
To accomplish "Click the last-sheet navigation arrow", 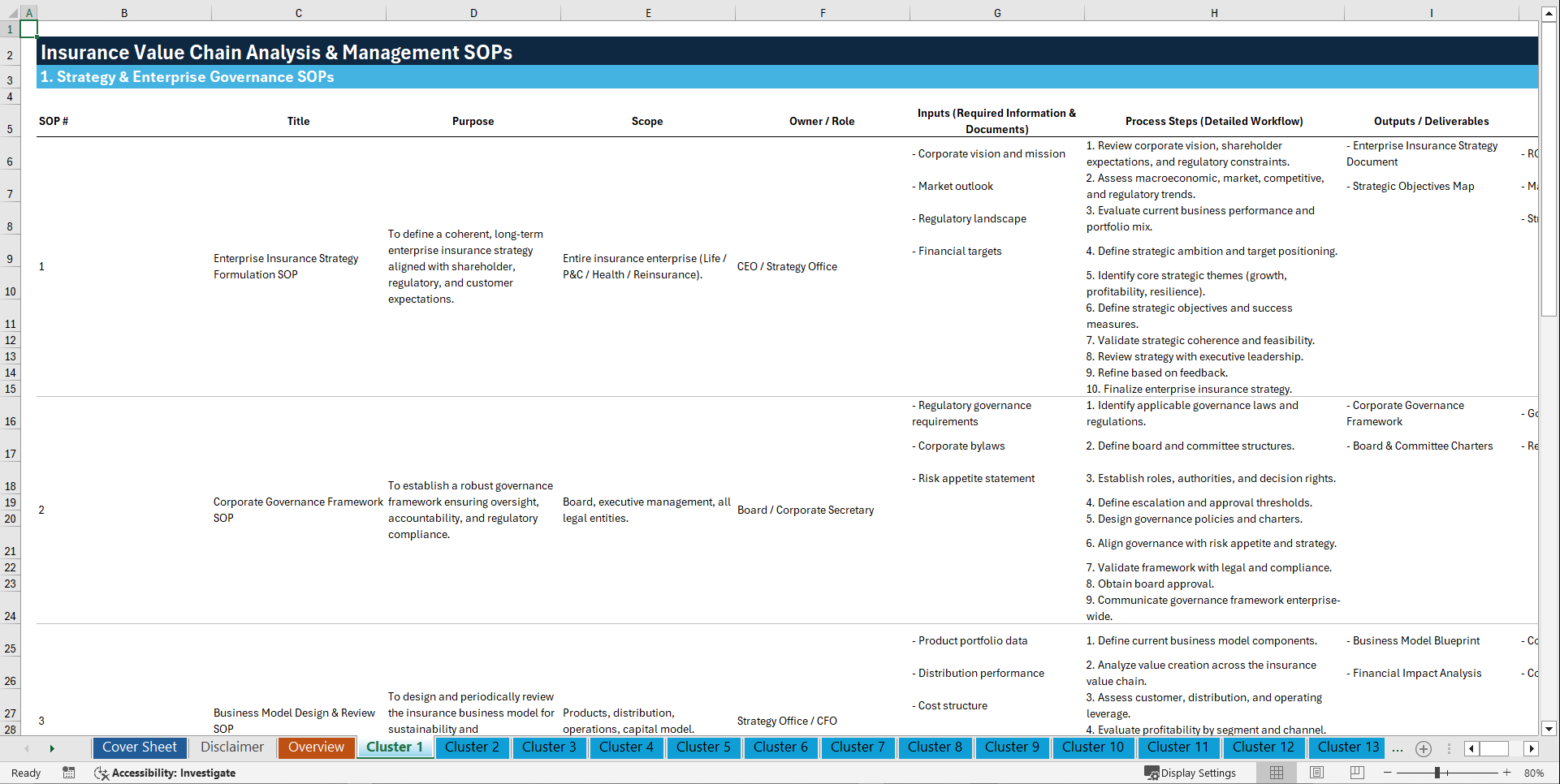I will pyautogui.click(x=52, y=748).
